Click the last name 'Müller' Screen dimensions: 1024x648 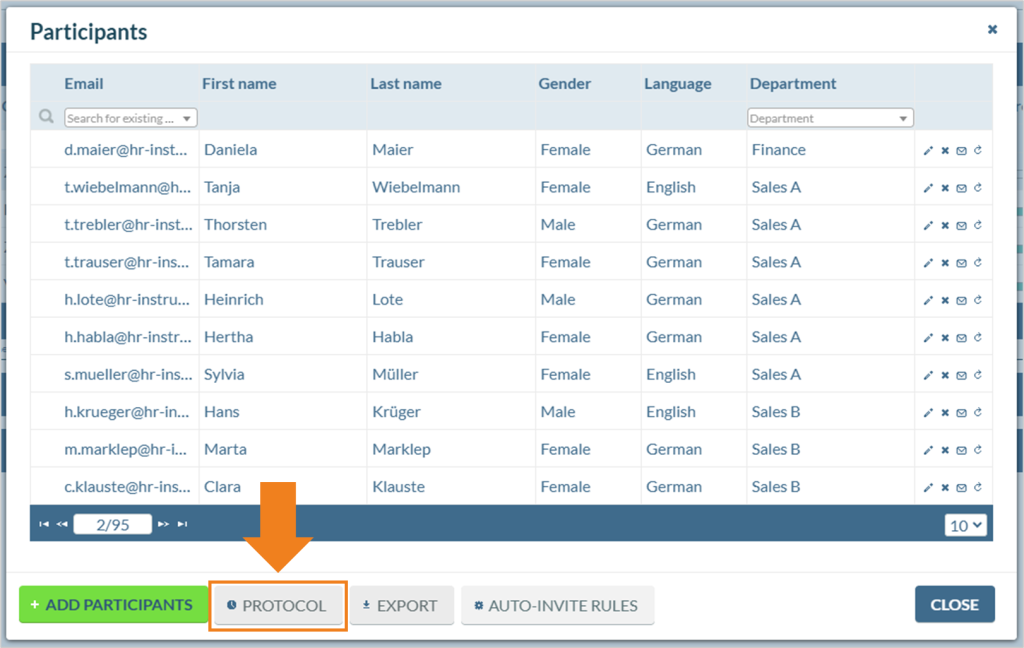click(395, 374)
